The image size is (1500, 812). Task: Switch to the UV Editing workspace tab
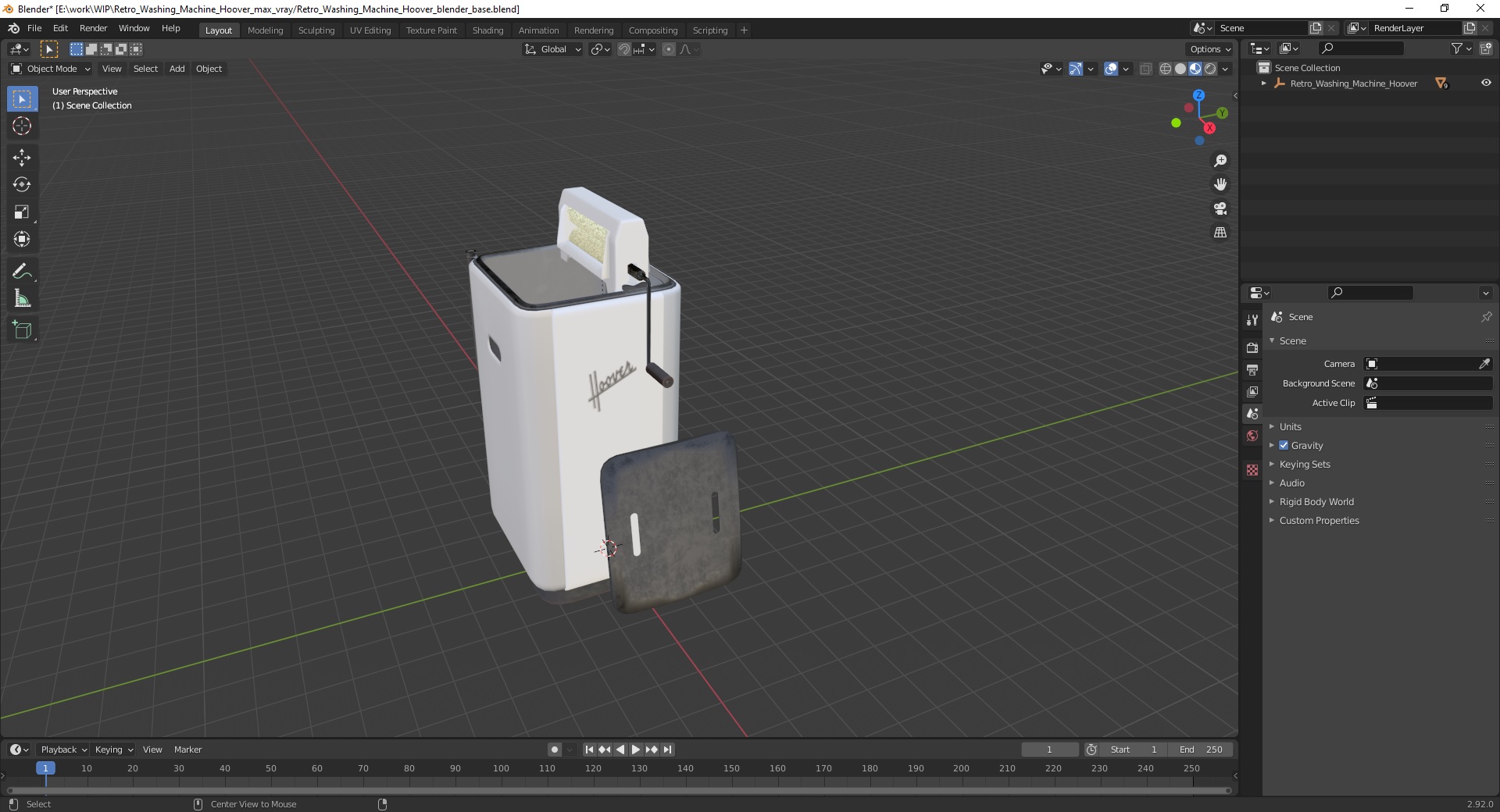370,30
